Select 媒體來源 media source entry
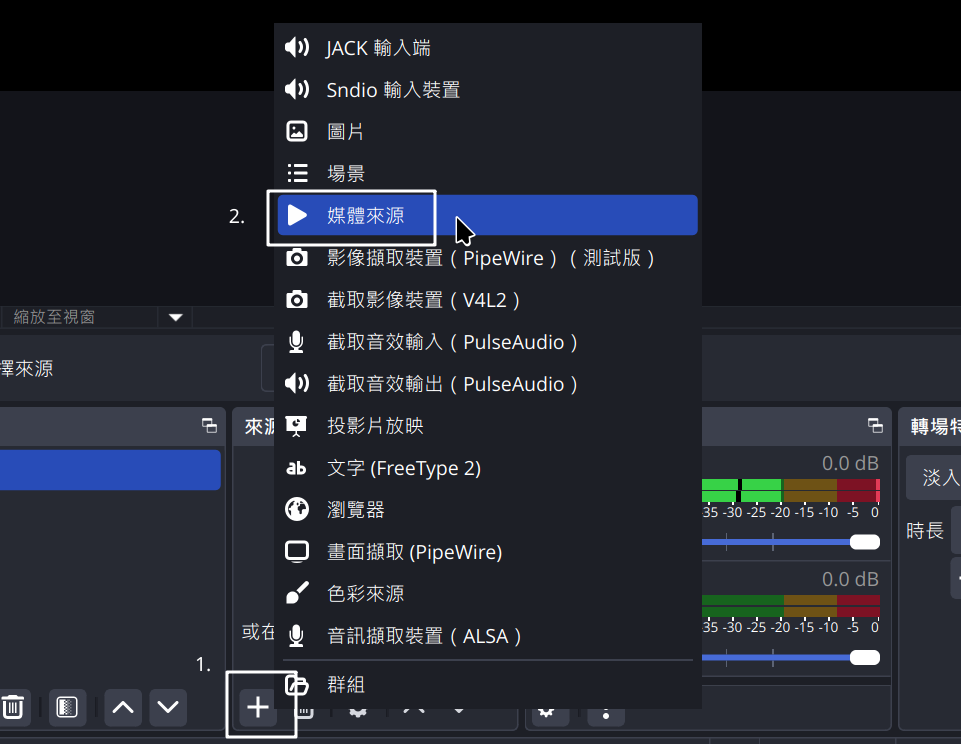This screenshot has height=744, width=961. [x=487, y=215]
